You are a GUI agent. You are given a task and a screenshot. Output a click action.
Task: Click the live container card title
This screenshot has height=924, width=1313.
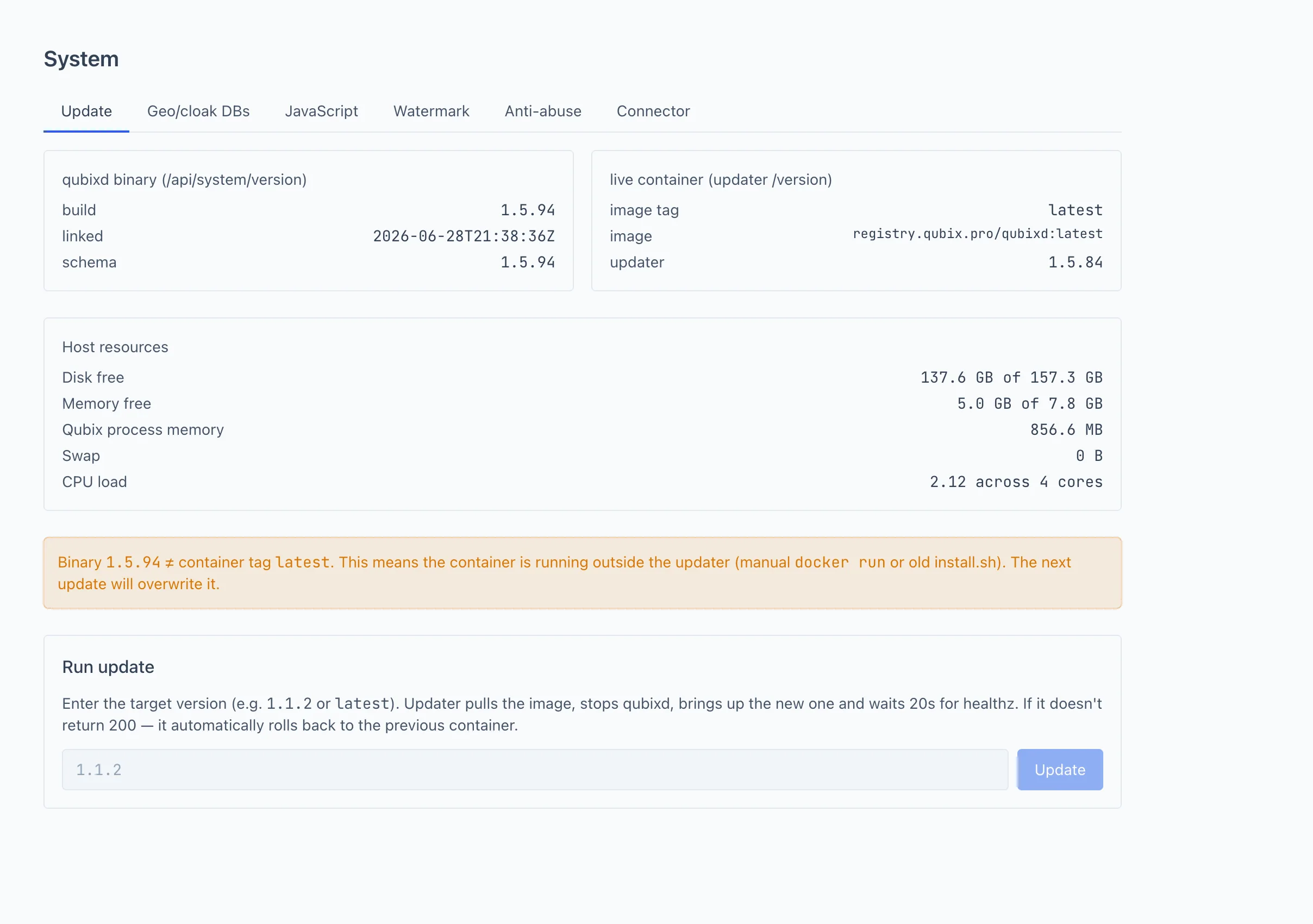pyautogui.click(x=721, y=179)
